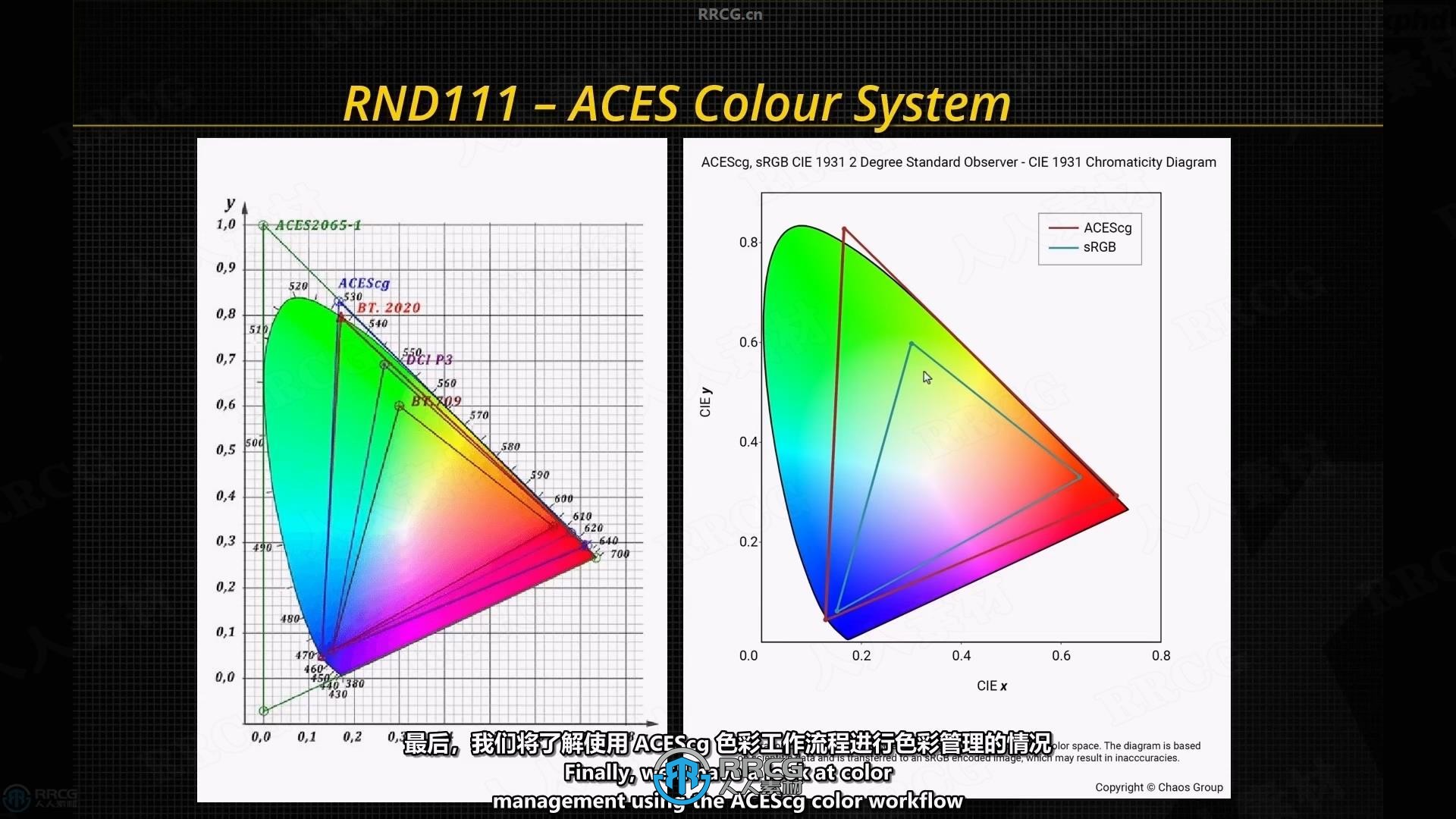Viewport: 1456px width, 819px height.
Task: Click the 570 wavelength label
Action: pos(479,415)
